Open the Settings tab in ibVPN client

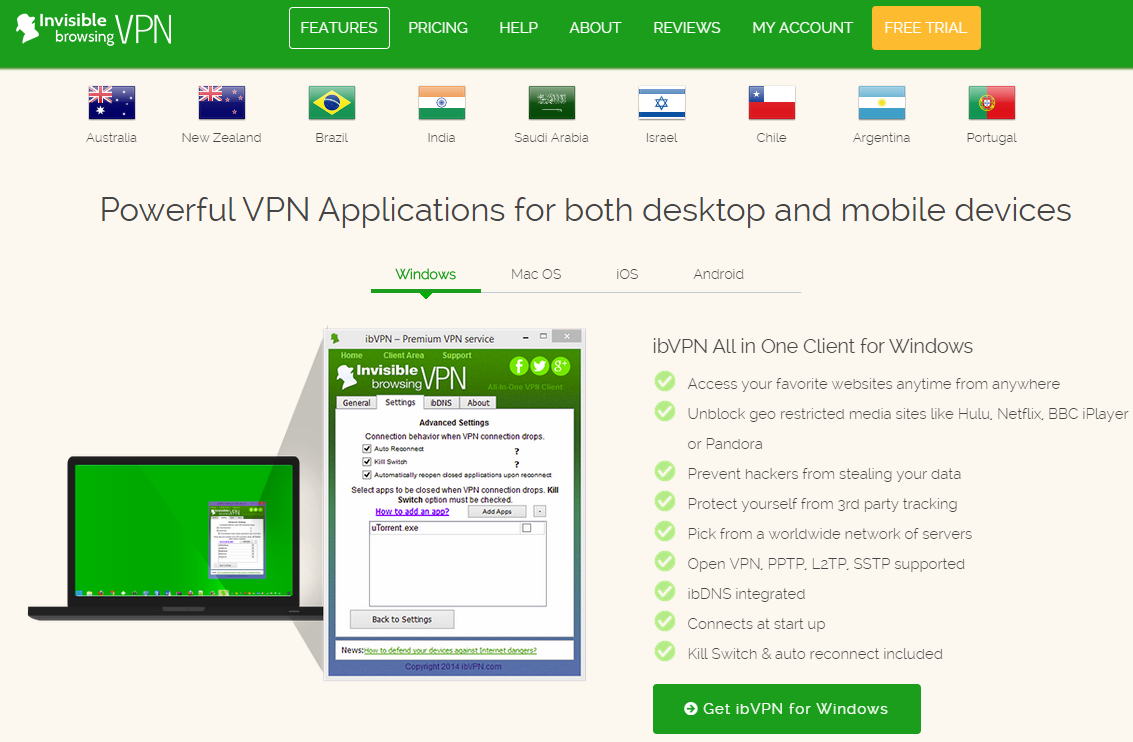pyautogui.click(x=400, y=402)
